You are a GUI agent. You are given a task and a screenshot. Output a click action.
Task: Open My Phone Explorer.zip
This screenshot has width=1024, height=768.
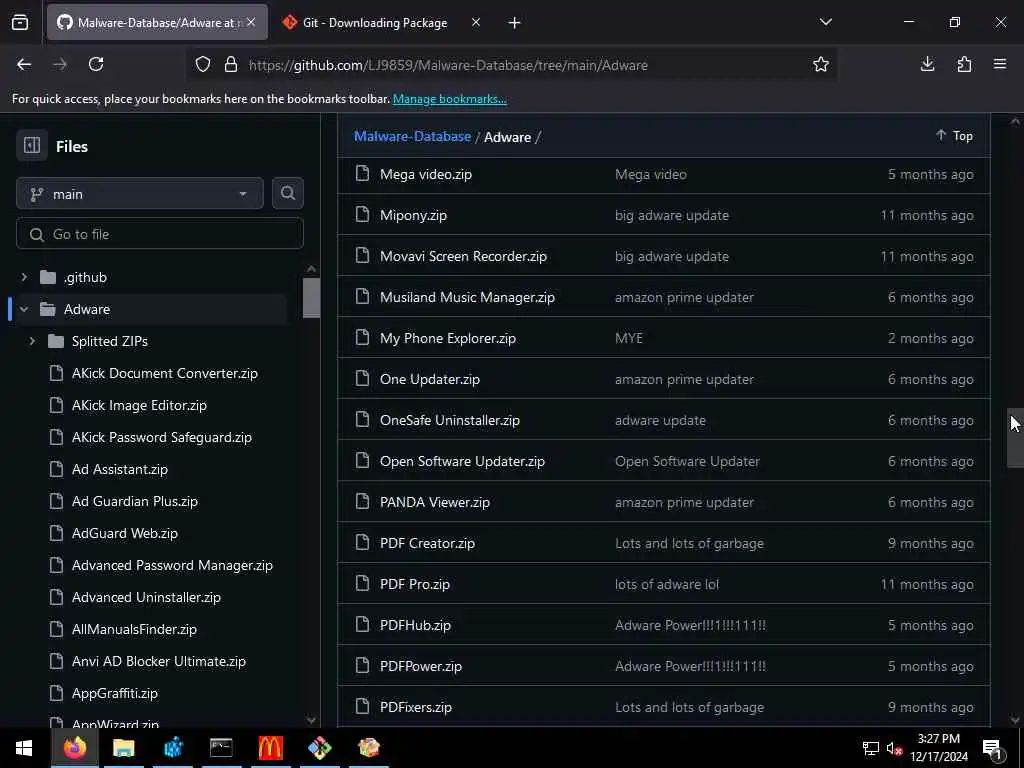click(448, 339)
